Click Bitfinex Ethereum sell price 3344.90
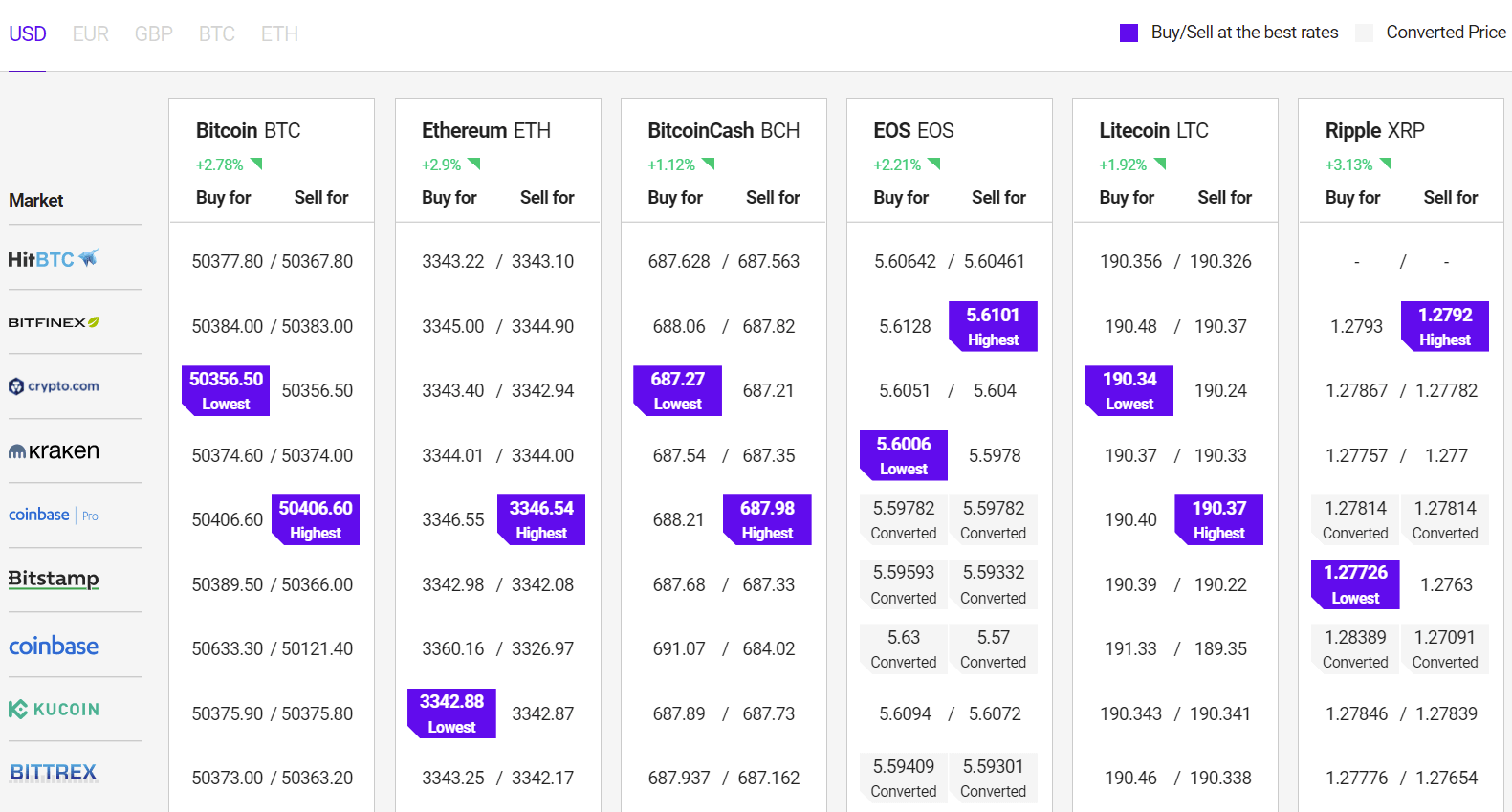This screenshot has height=812, width=1512. 543,327
